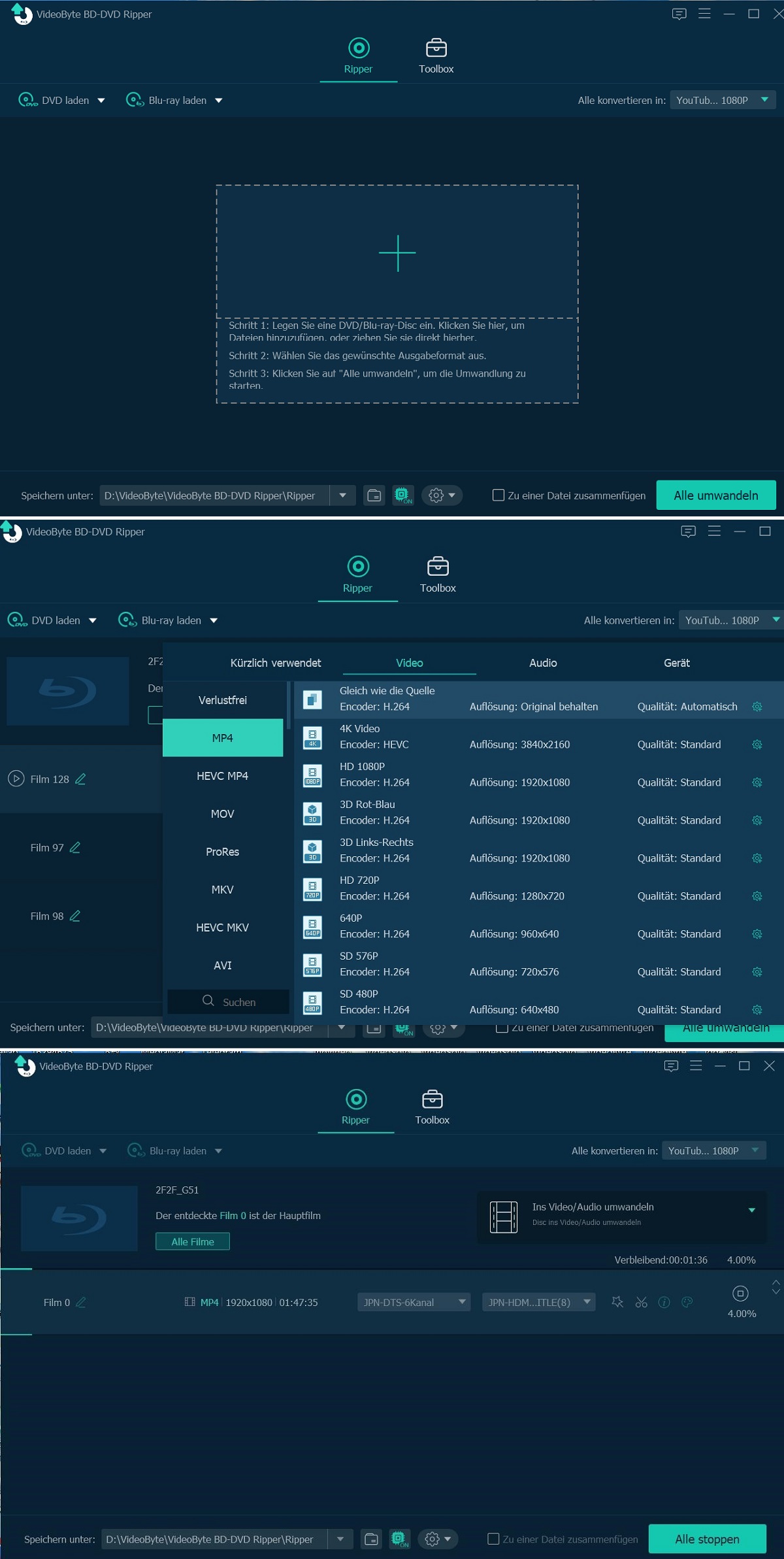Click the save path field in the empty start window

(215, 495)
